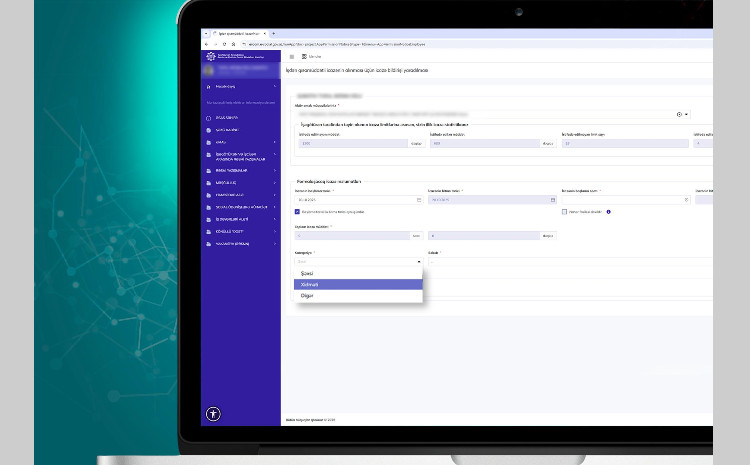Uncheck the checked box under the start date

[x=298, y=212]
